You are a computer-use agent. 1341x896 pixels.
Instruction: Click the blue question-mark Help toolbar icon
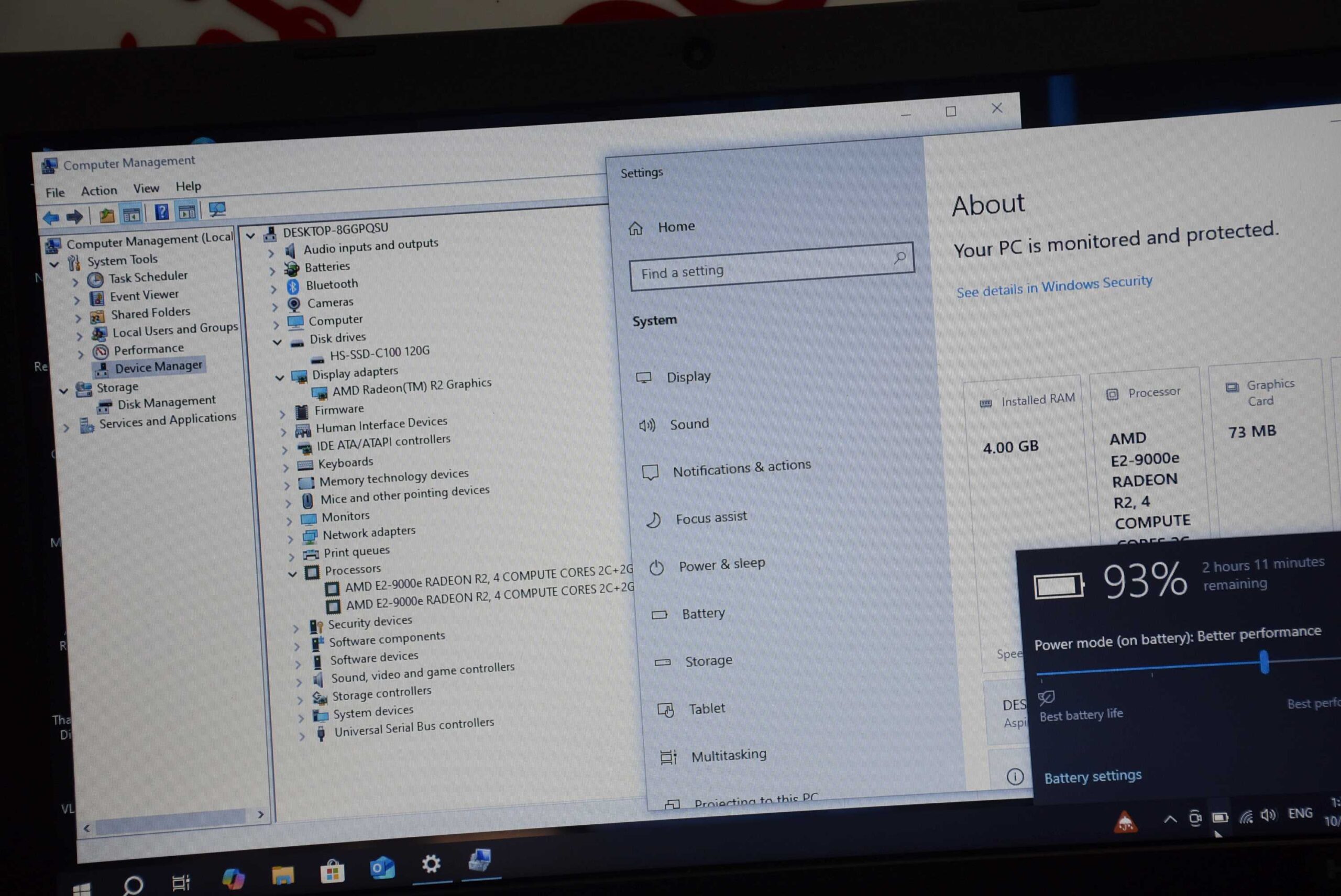162,213
